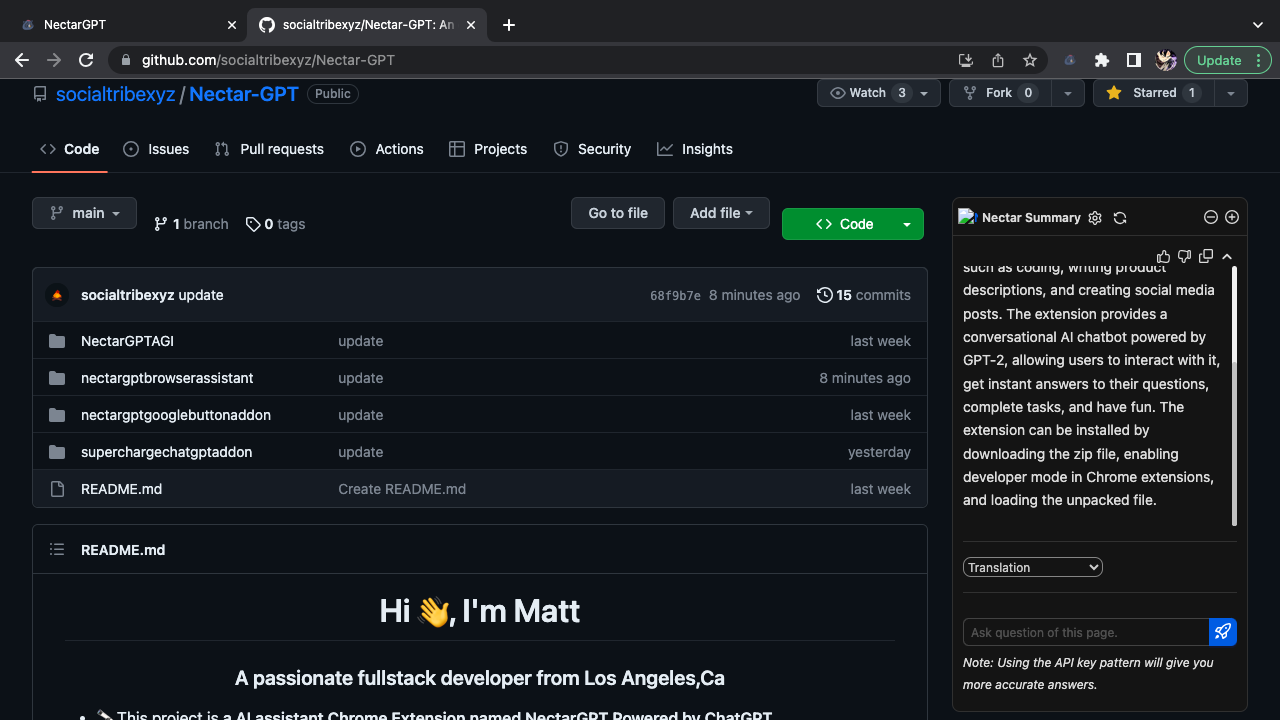Screen dimensions: 1280x720
Task: Open Chrome profile avatar
Action: pyautogui.click(x=1166, y=60)
